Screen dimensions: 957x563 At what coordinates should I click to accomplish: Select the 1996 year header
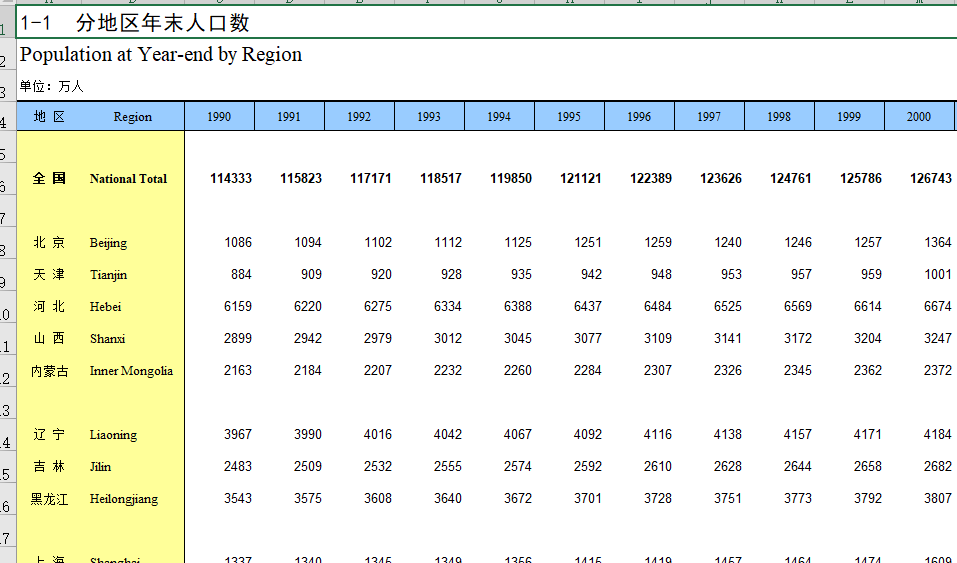(x=639, y=117)
